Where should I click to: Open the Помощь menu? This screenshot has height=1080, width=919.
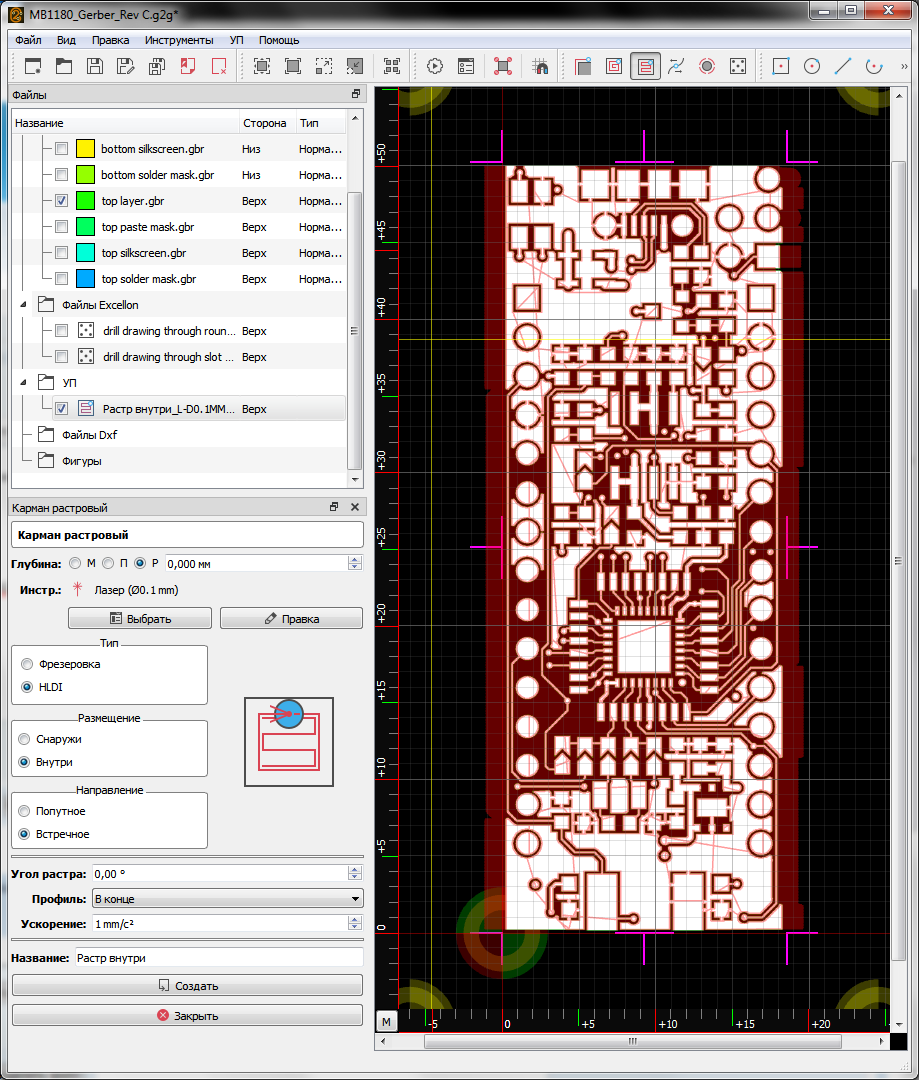click(x=279, y=40)
